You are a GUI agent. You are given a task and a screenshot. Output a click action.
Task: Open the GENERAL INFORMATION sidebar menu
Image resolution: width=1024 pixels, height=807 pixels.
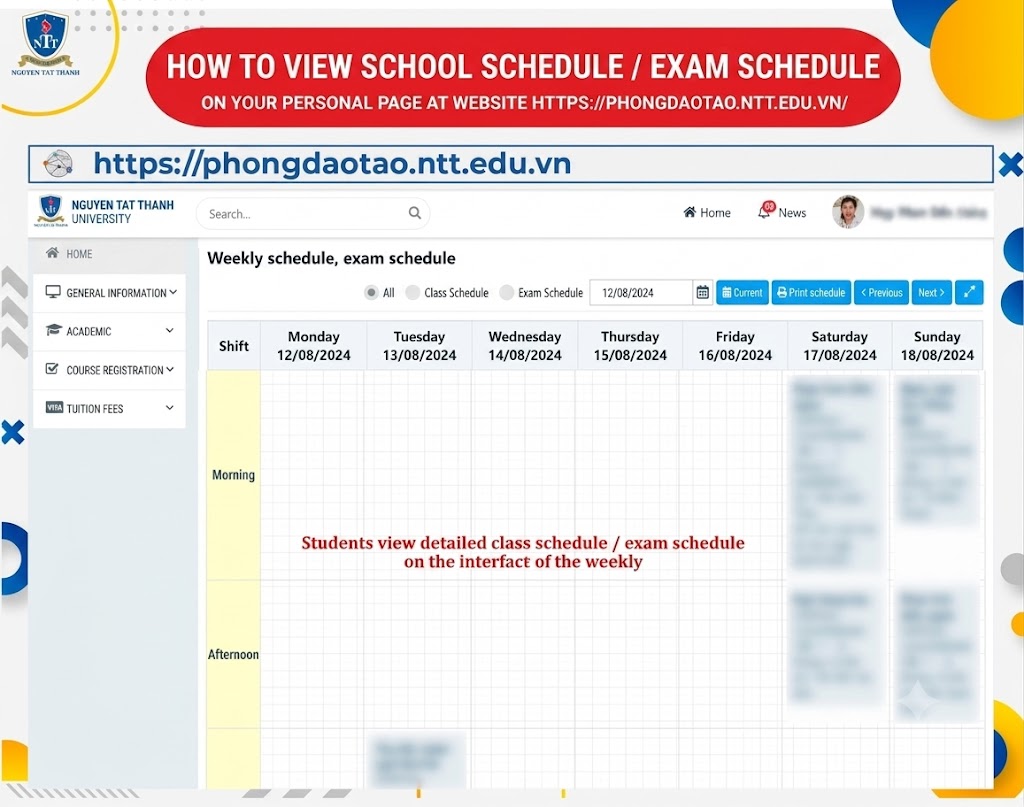click(109, 293)
